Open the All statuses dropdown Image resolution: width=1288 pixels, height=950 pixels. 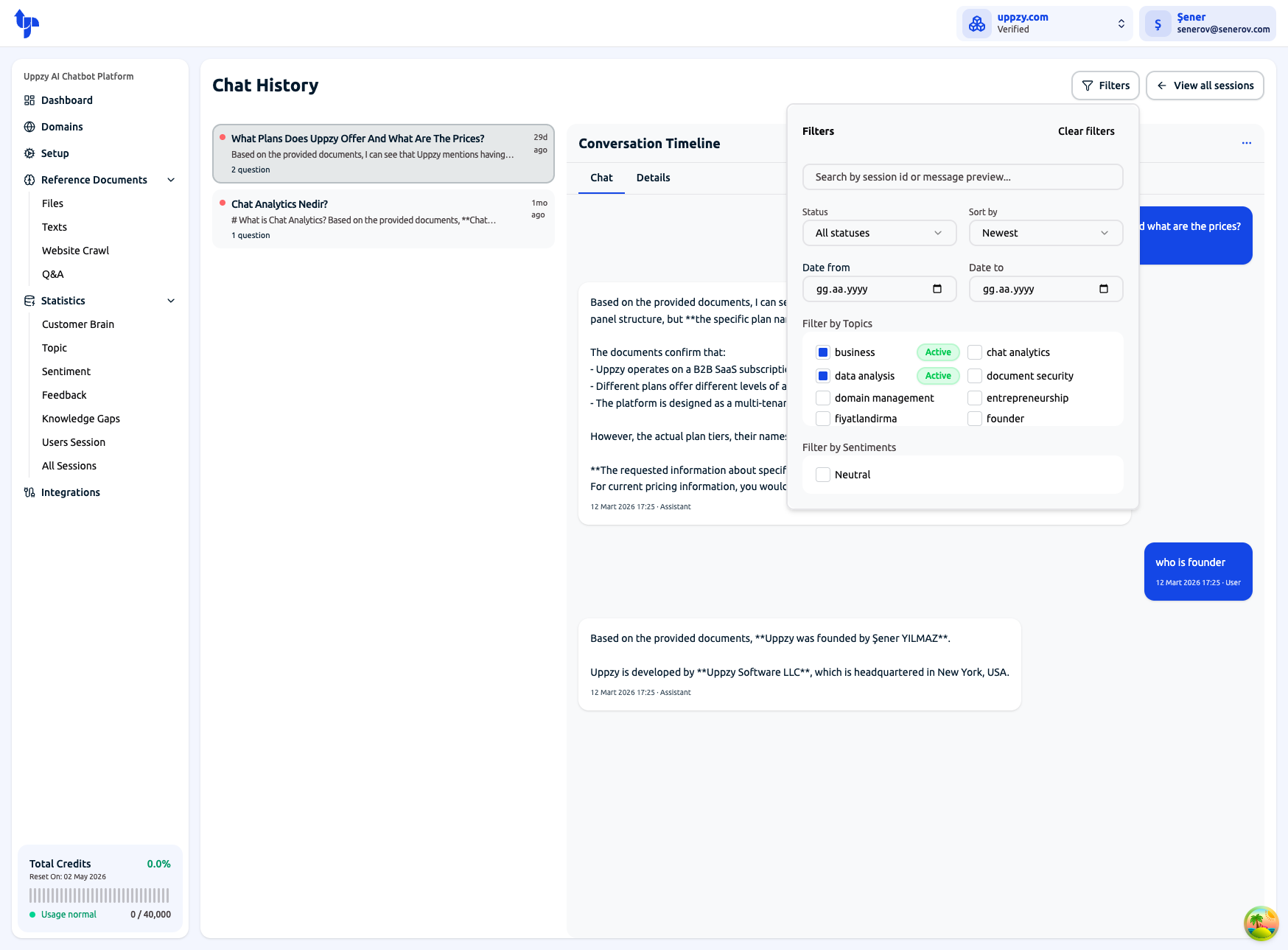tap(879, 233)
